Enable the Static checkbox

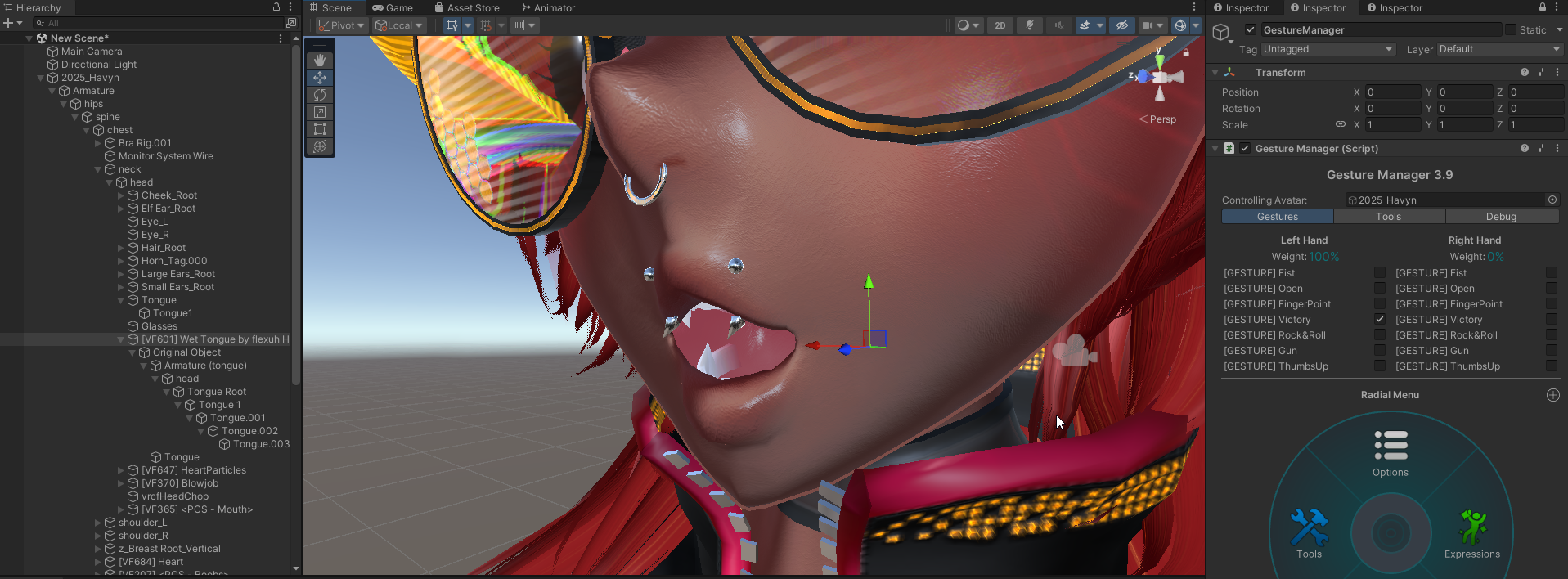(1510, 29)
